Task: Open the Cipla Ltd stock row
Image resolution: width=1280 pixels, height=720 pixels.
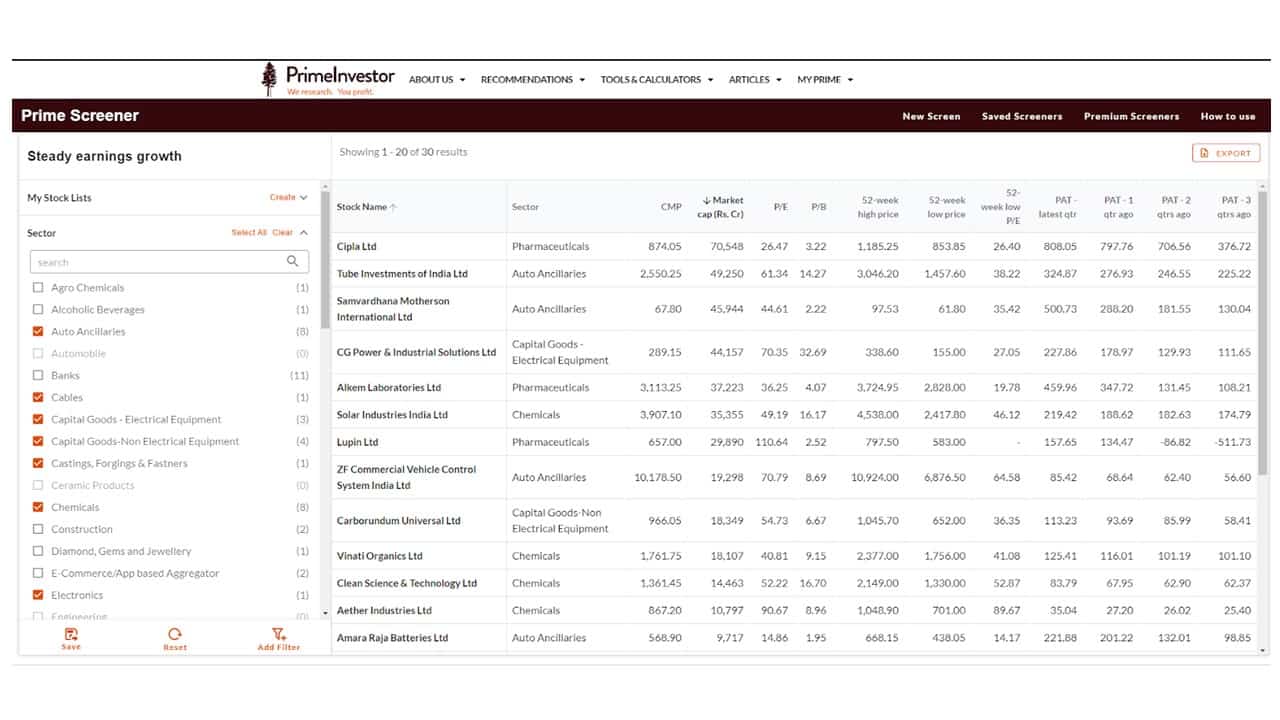Action: coord(794,246)
